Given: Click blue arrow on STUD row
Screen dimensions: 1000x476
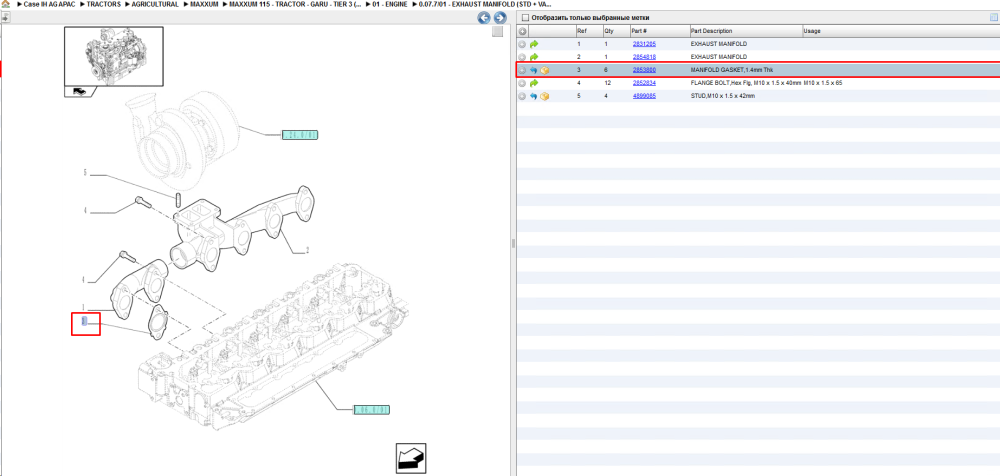Looking at the screenshot, I should point(534,96).
